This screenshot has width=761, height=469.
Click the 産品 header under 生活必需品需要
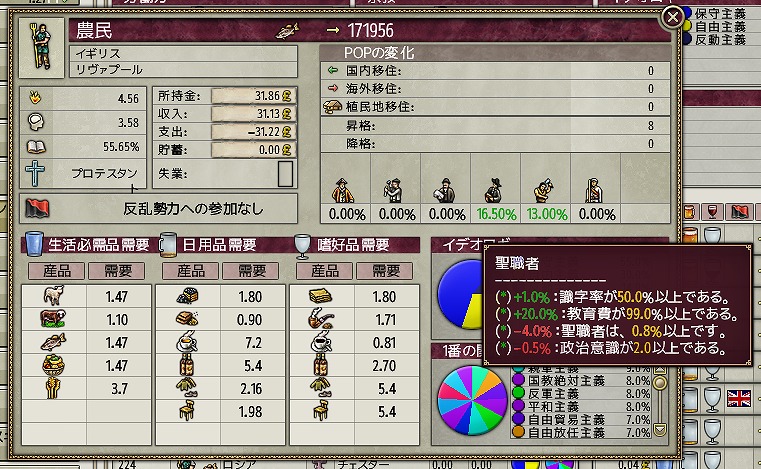[x=57, y=271]
